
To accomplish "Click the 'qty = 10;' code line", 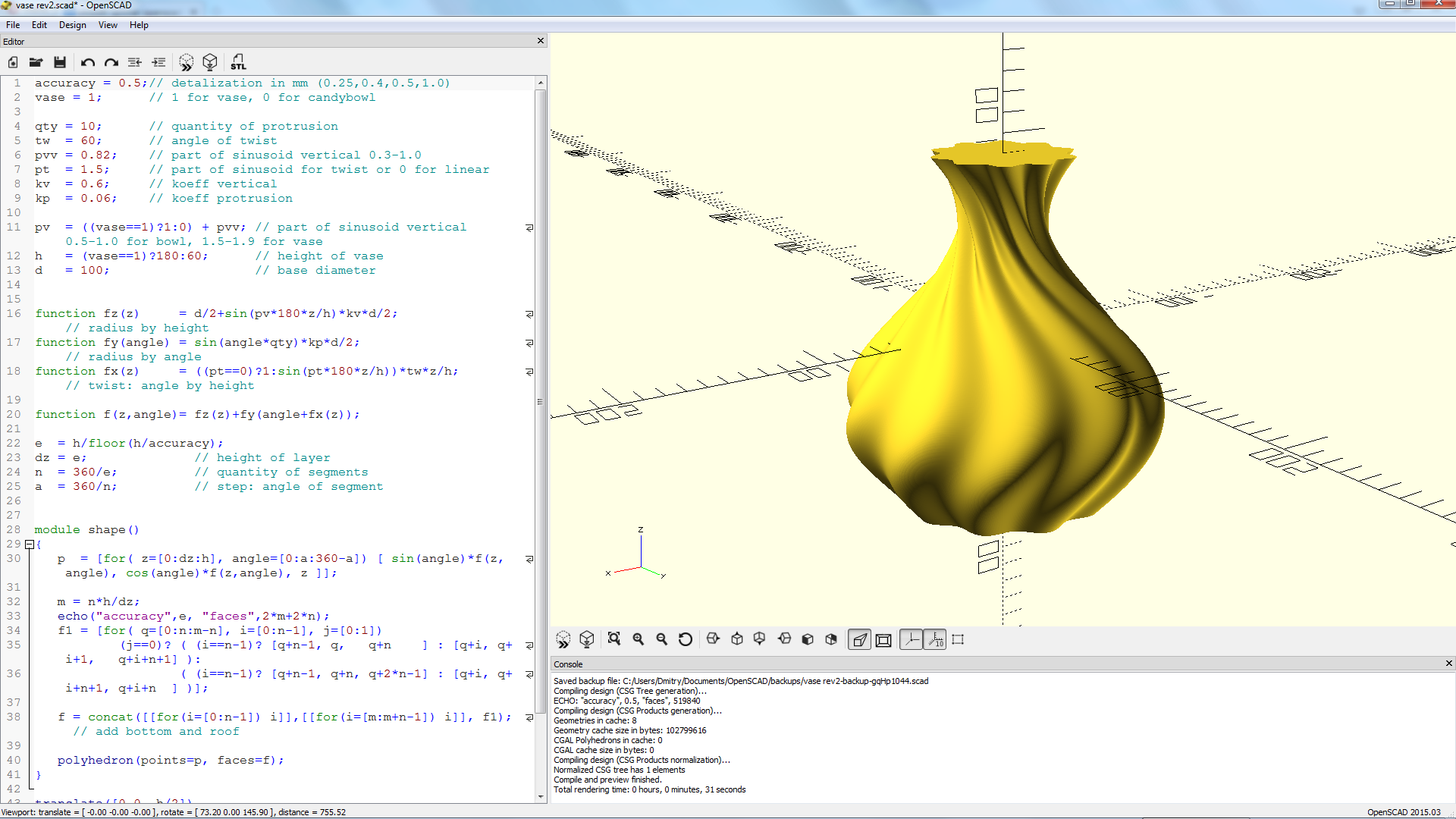I will point(187,127).
